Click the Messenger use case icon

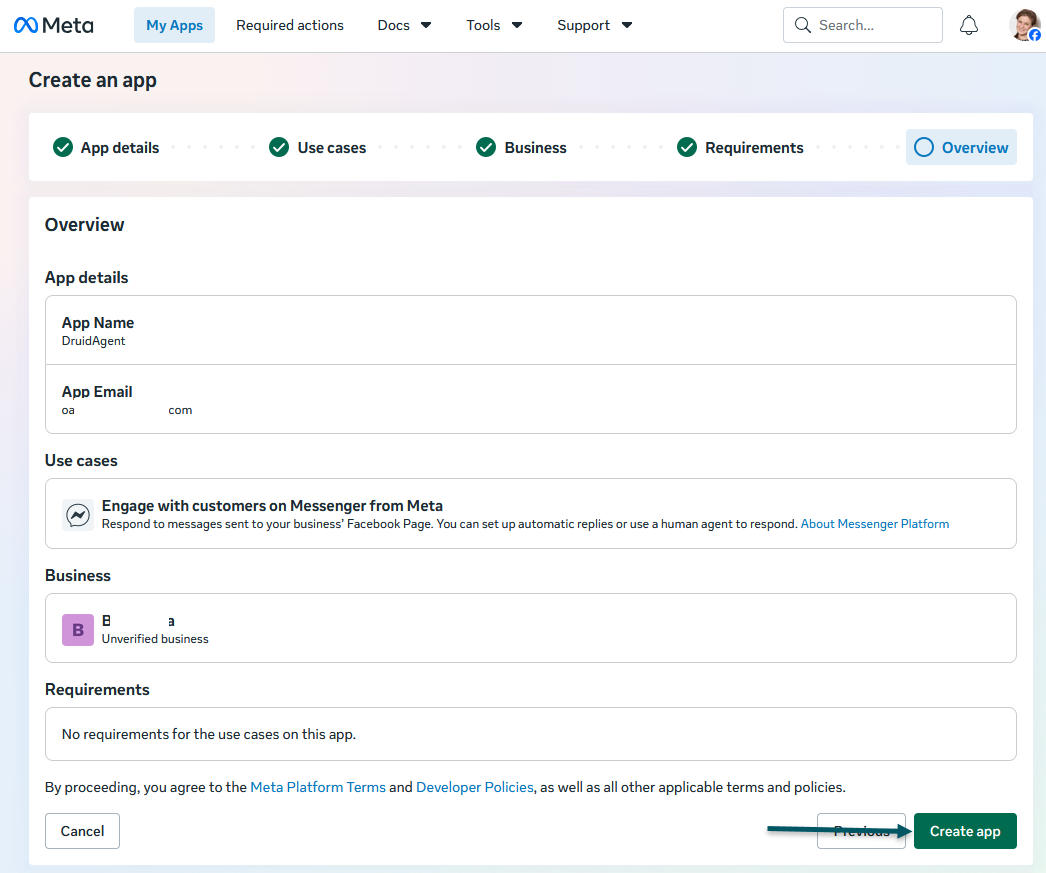(x=78, y=515)
